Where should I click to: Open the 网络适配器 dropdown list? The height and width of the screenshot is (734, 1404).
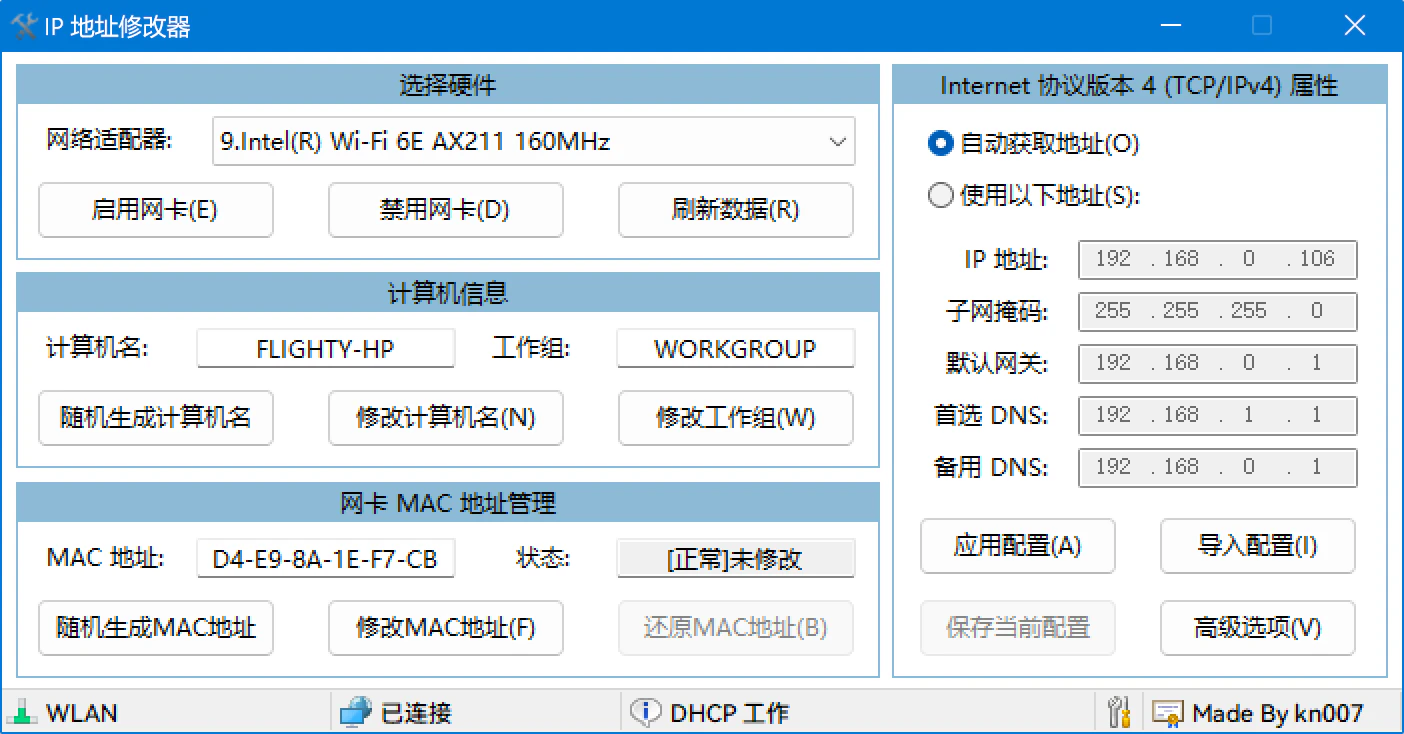tap(534, 141)
